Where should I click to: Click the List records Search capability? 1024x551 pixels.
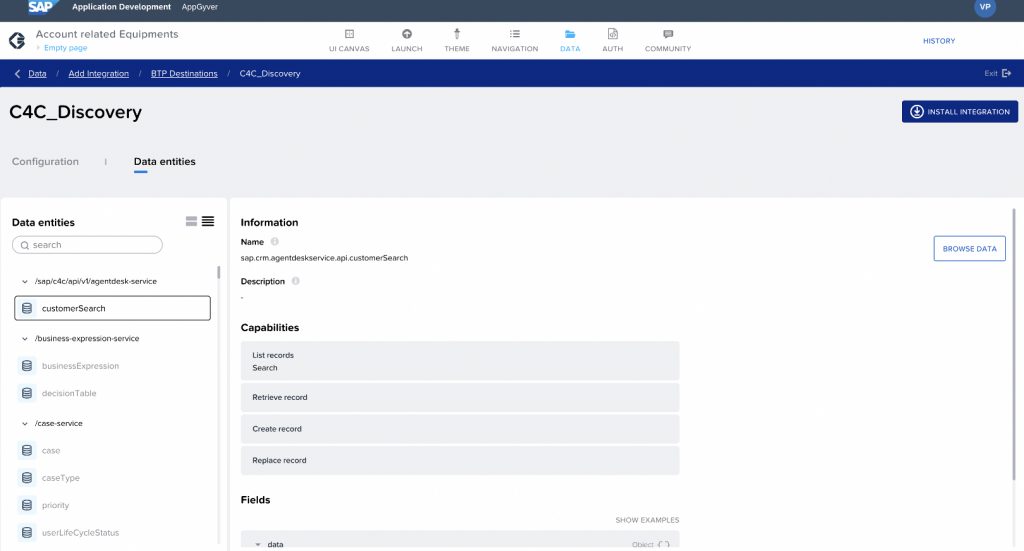(x=460, y=361)
